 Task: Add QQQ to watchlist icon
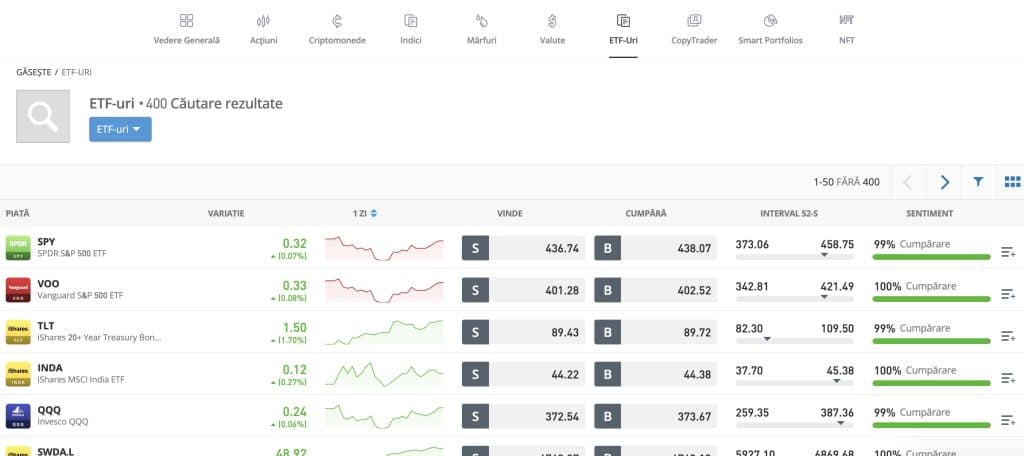tap(1008, 419)
